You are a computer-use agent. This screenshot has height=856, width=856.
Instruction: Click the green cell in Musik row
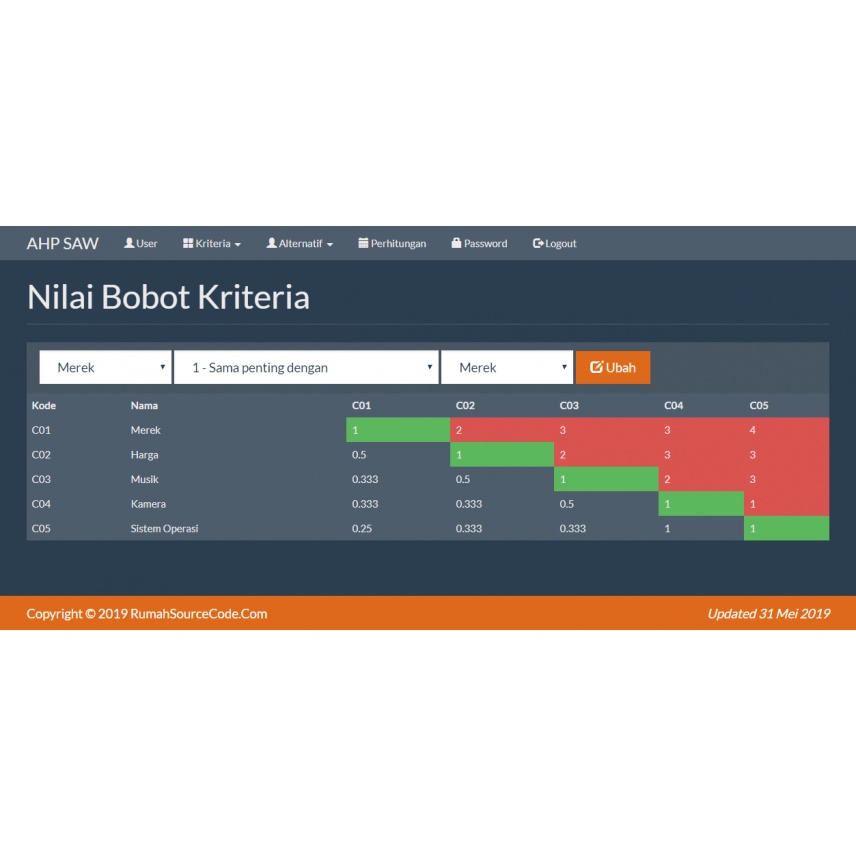pos(606,479)
